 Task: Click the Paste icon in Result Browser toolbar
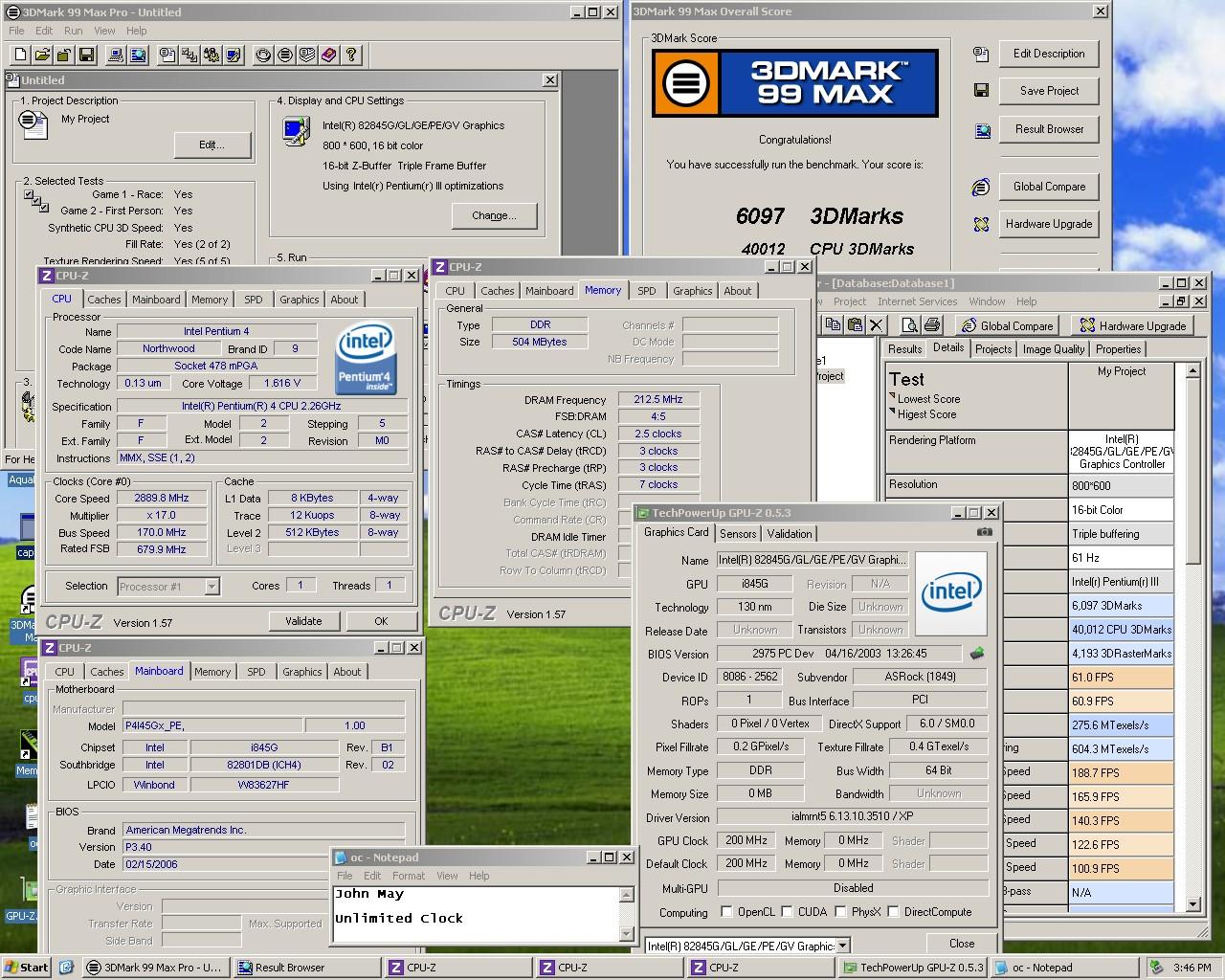(855, 325)
